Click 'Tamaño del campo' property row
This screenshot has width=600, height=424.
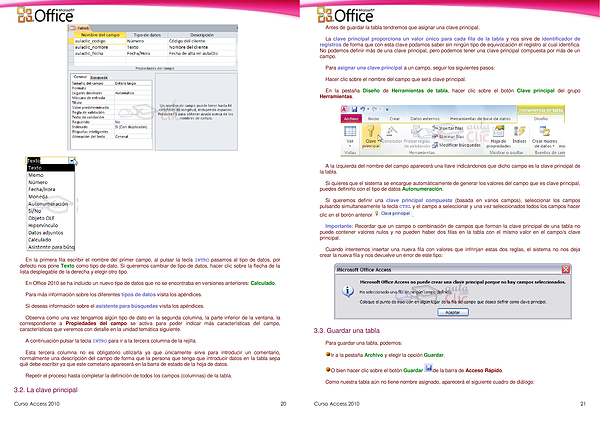(x=111, y=83)
